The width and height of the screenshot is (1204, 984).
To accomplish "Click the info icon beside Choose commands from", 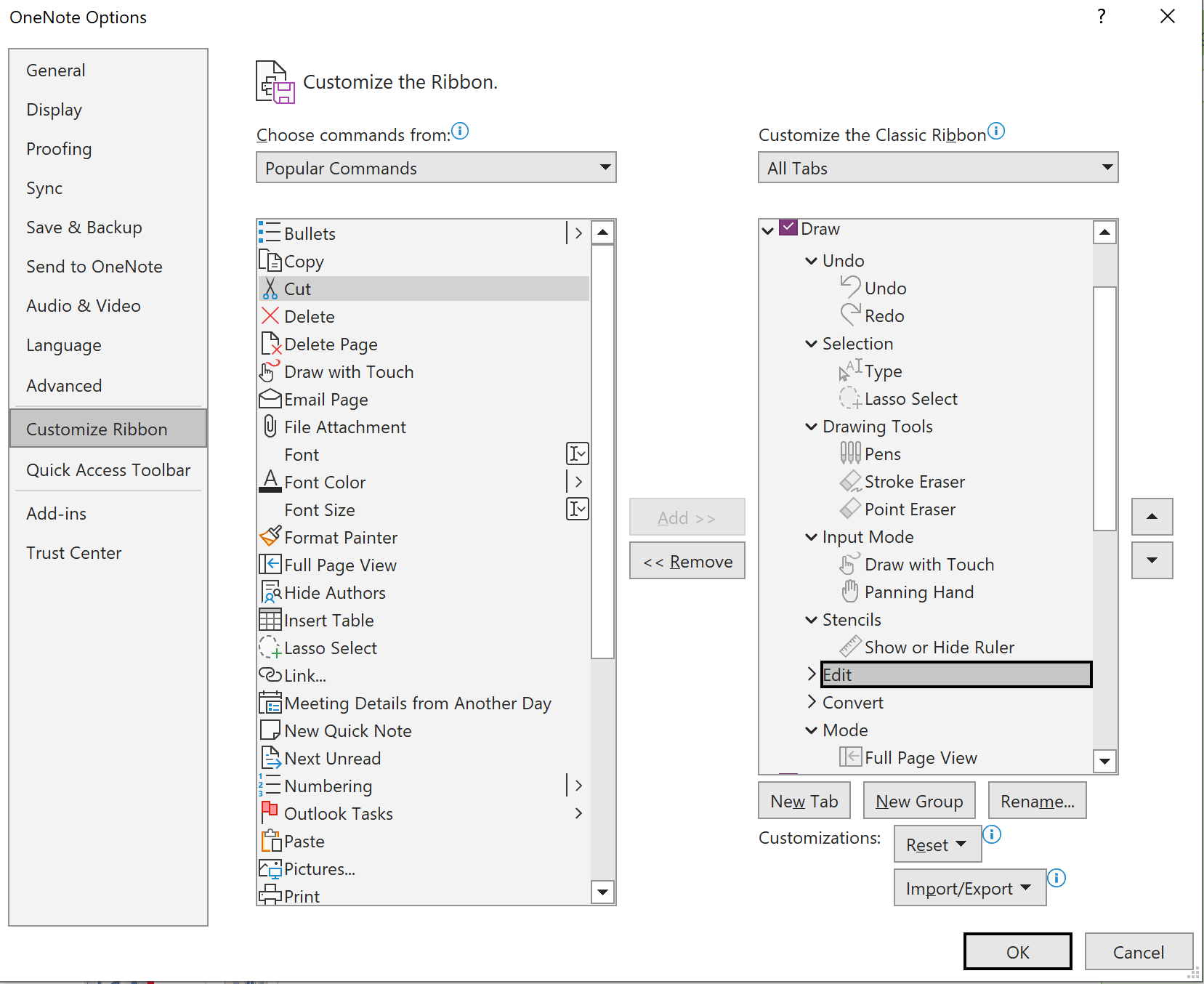I will 460,132.
